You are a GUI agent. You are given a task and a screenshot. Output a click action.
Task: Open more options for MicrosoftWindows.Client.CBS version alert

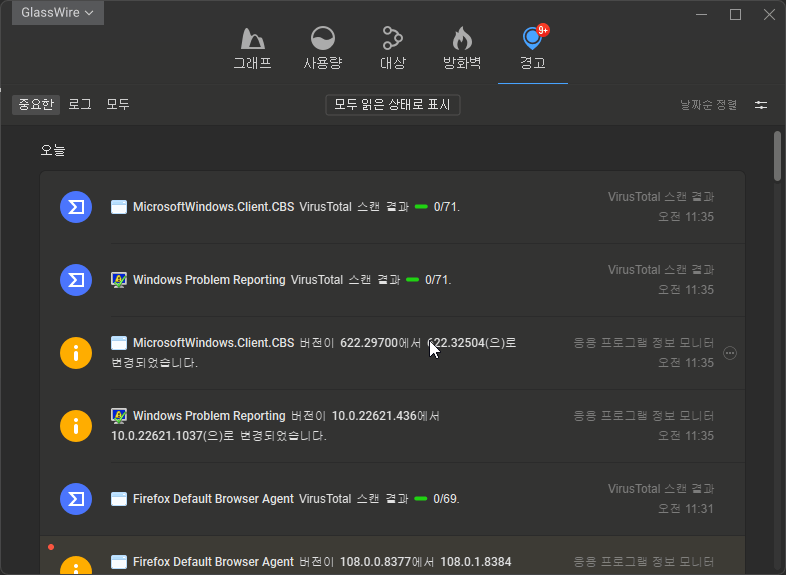point(730,353)
